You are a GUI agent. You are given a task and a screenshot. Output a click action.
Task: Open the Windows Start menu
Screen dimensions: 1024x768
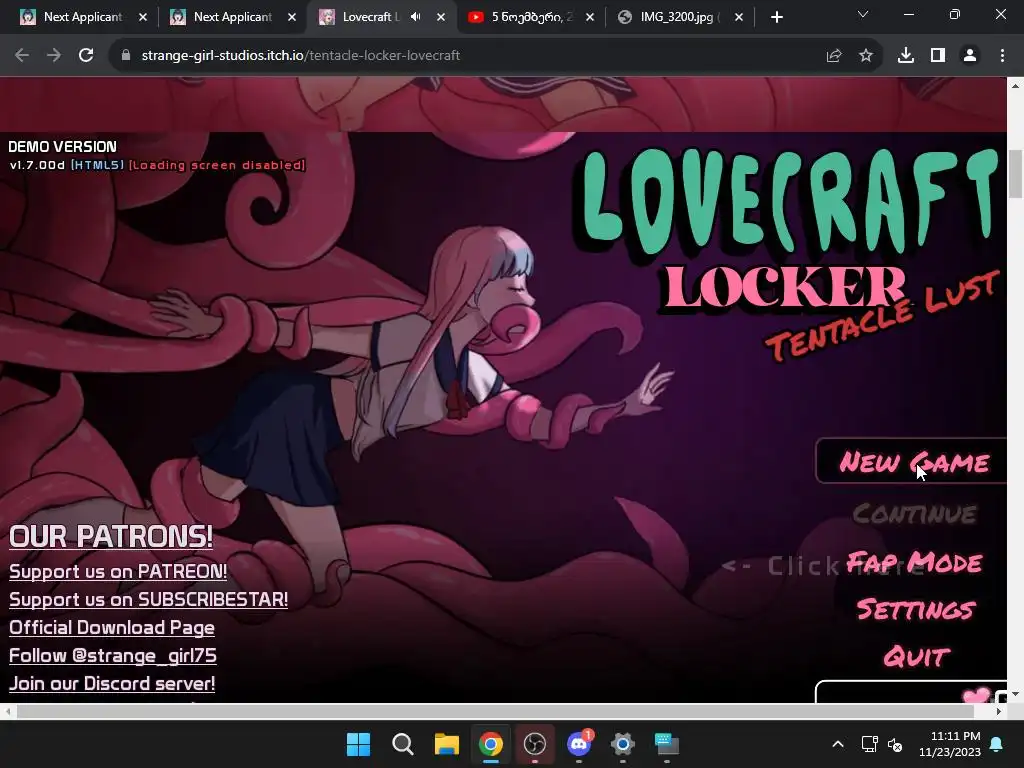pos(359,744)
